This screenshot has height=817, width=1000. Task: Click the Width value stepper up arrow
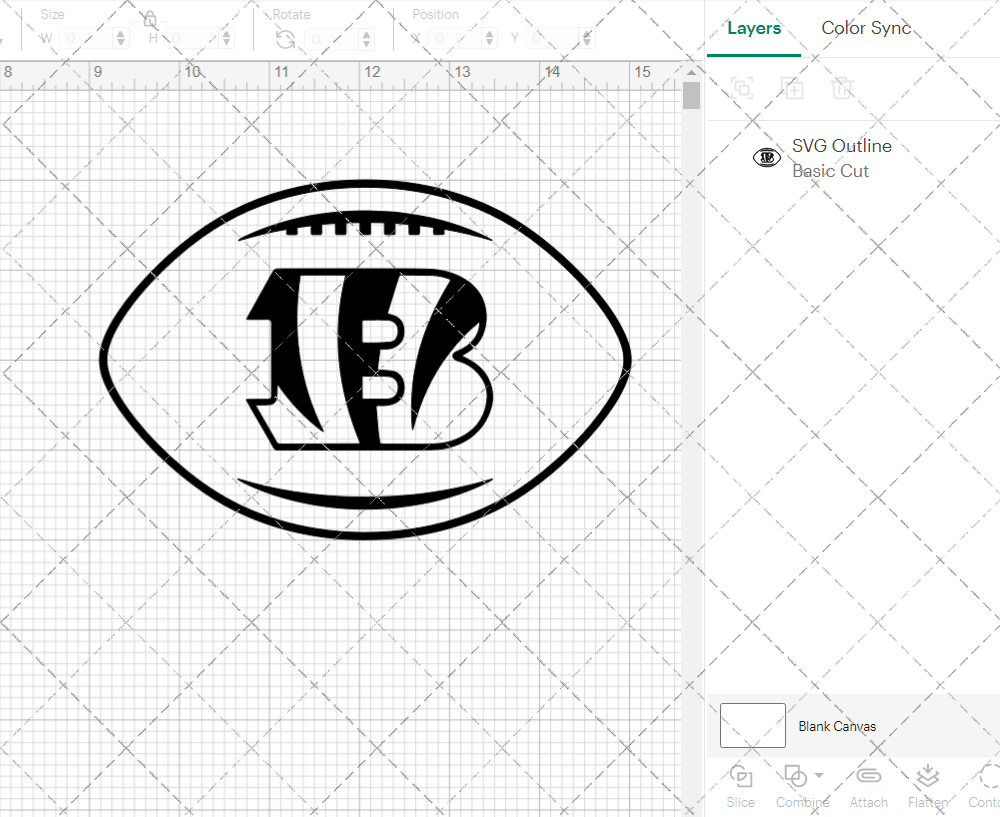(121, 32)
